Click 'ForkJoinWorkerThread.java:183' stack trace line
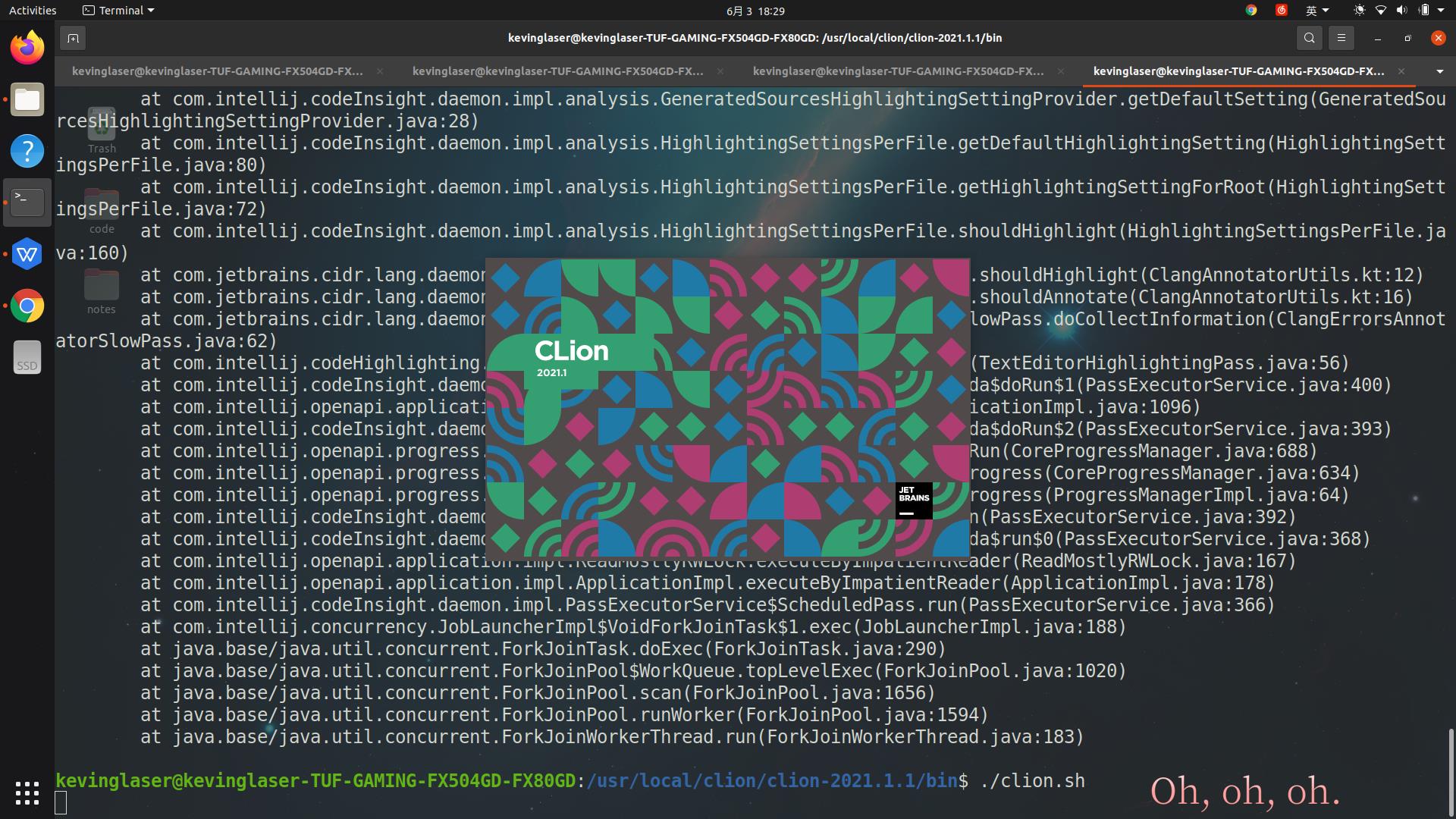Viewport: 1456px width, 819px height. [x=612, y=737]
